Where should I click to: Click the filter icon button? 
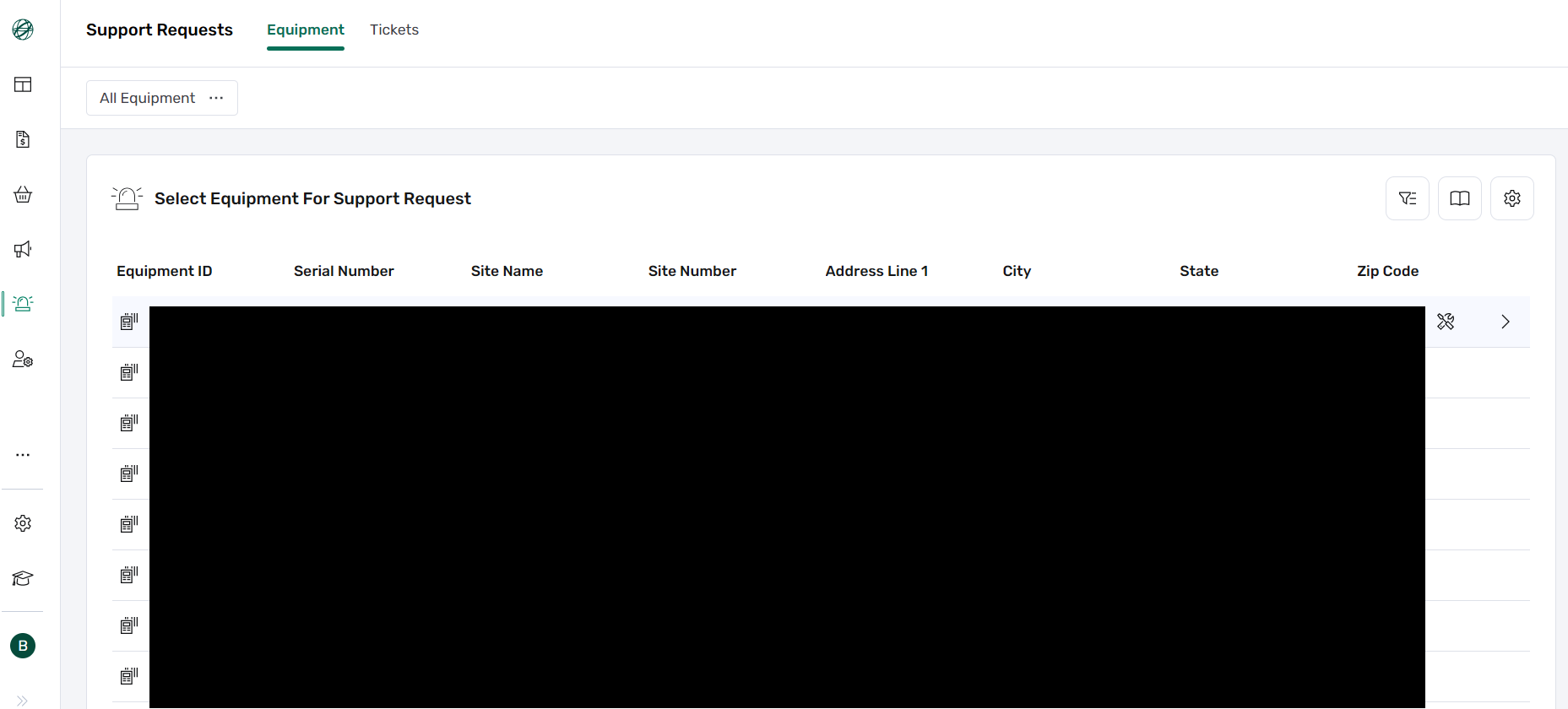[x=1408, y=198]
